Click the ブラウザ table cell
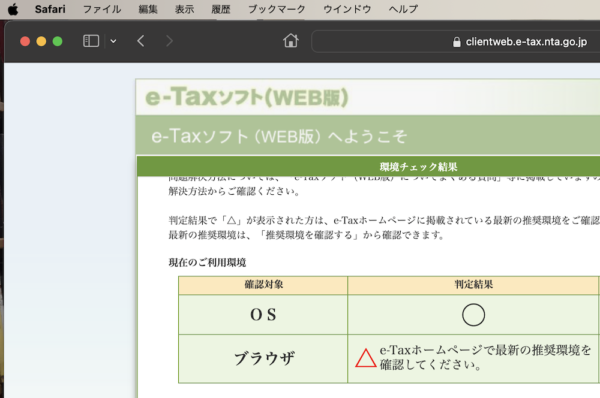600x398 pixels. click(263, 359)
